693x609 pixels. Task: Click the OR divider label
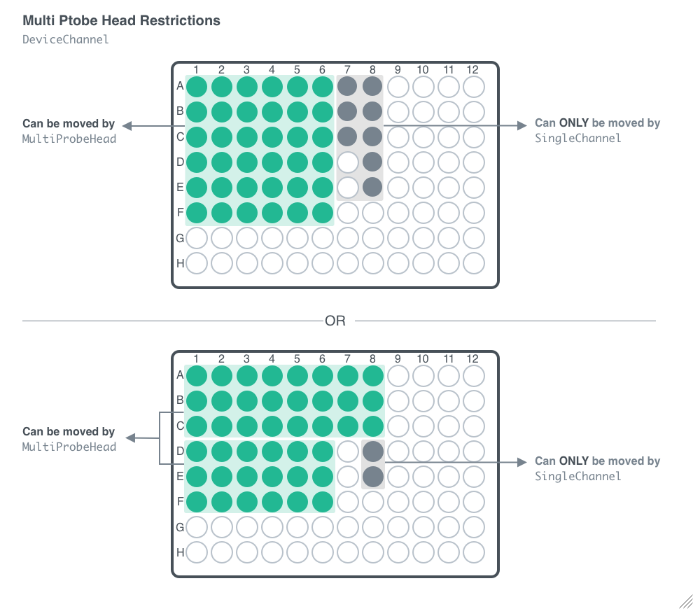[x=335, y=320]
